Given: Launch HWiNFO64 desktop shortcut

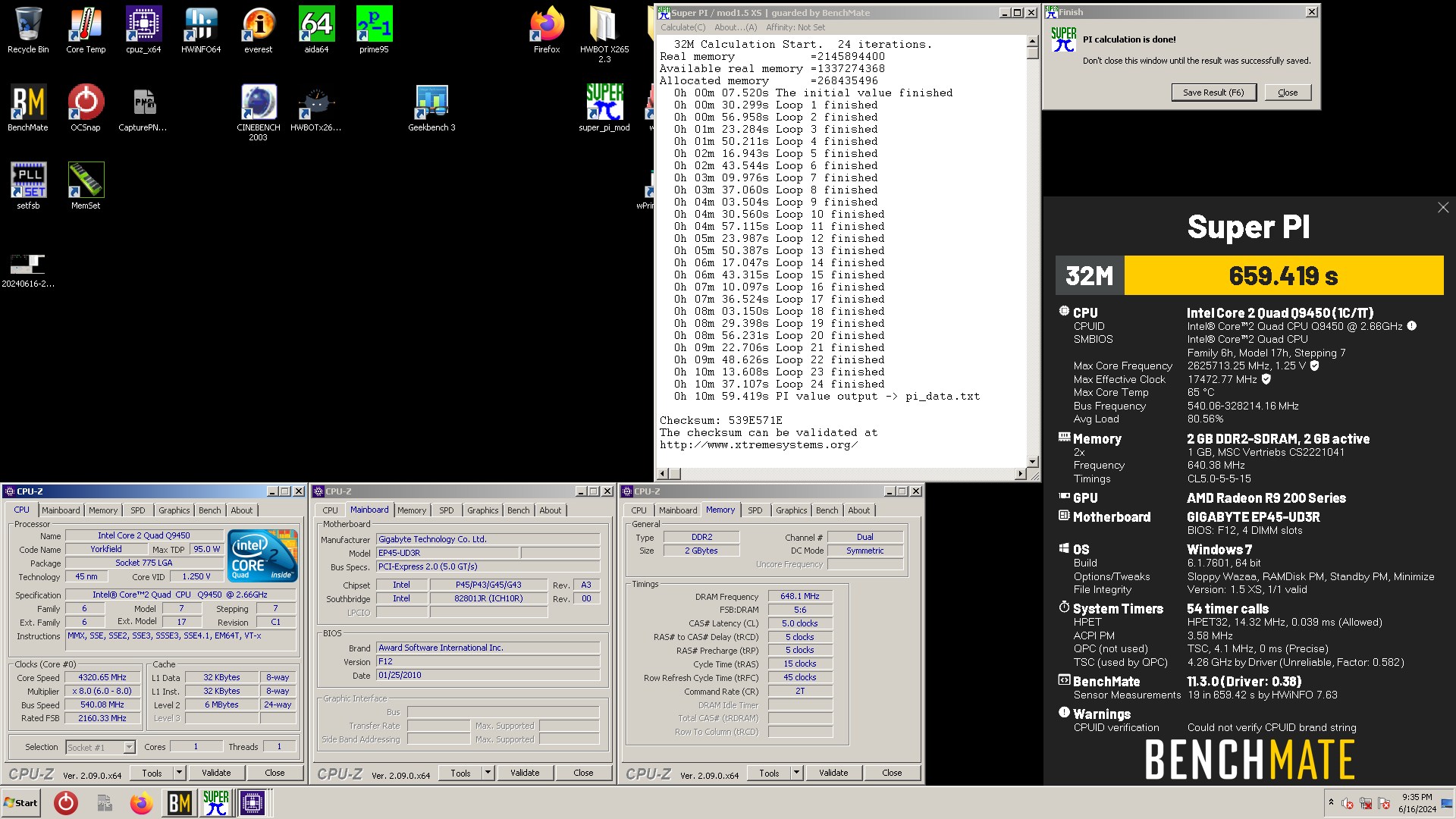Looking at the screenshot, I should point(201,30).
